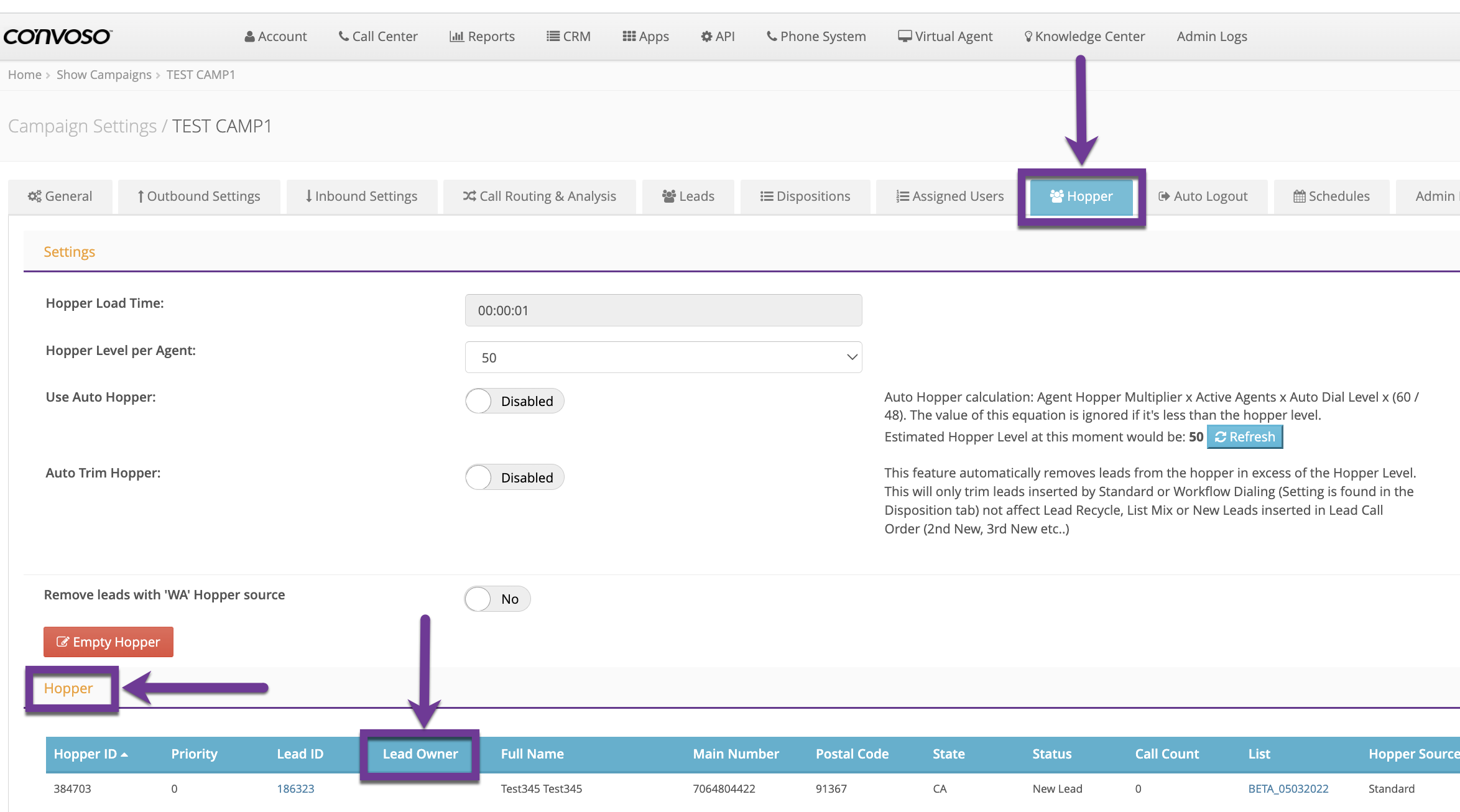Click the monitor Virtual Agent icon
This screenshot has width=1460, height=812.
(x=904, y=36)
